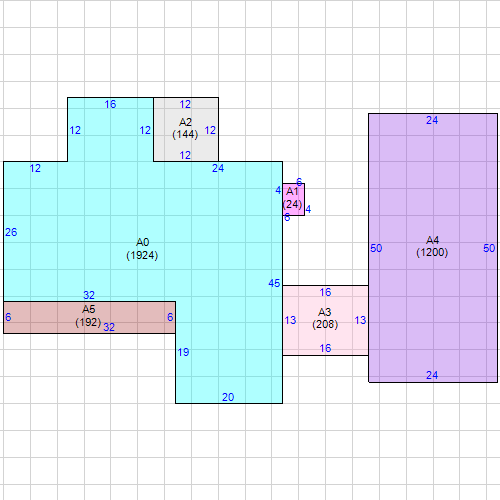Image resolution: width=500 pixels, height=500 pixels.
Task: Click the 19 dimension label in A0
Action: tap(183, 352)
